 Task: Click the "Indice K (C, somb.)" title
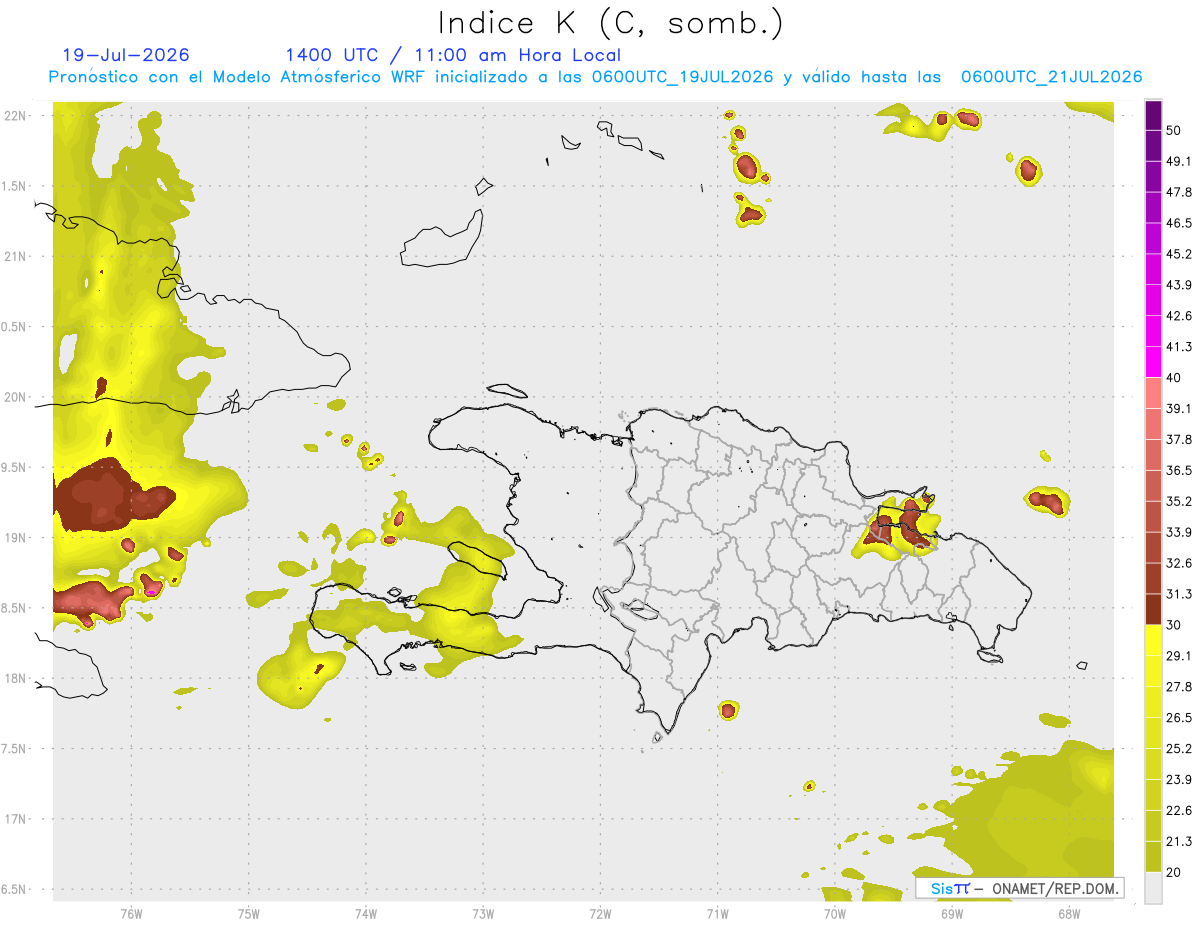point(610,23)
